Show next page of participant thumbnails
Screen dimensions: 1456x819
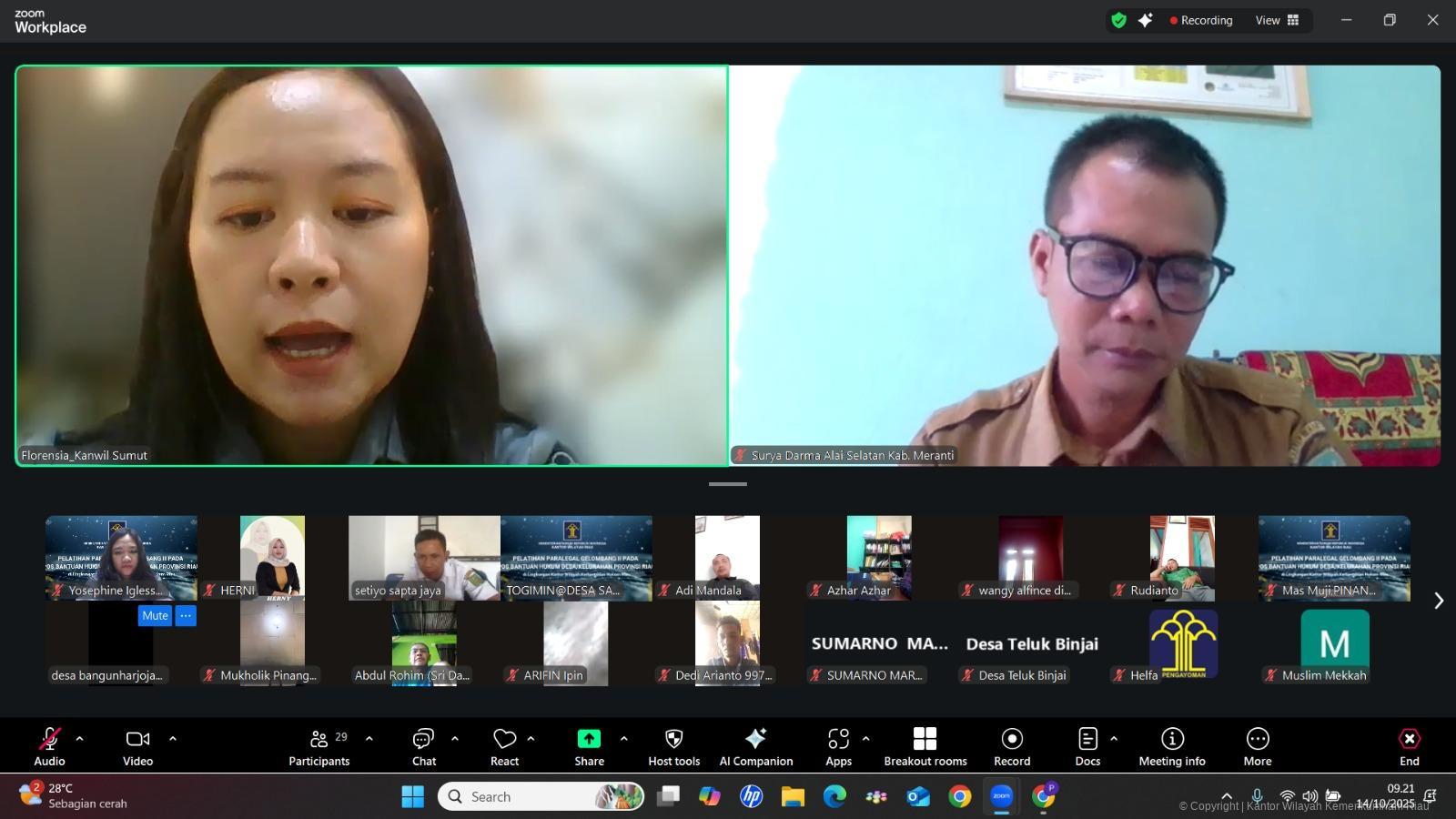pyautogui.click(x=1438, y=601)
